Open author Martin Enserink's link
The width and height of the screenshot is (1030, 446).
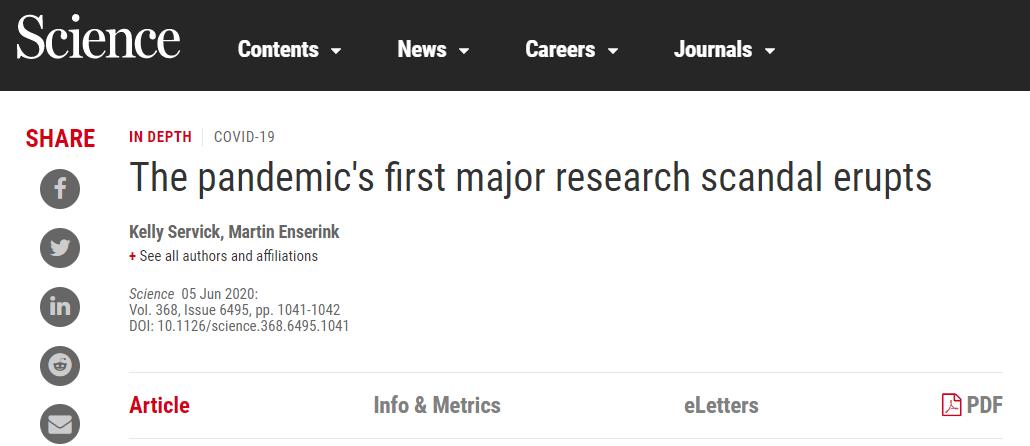(x=284, y=232)
